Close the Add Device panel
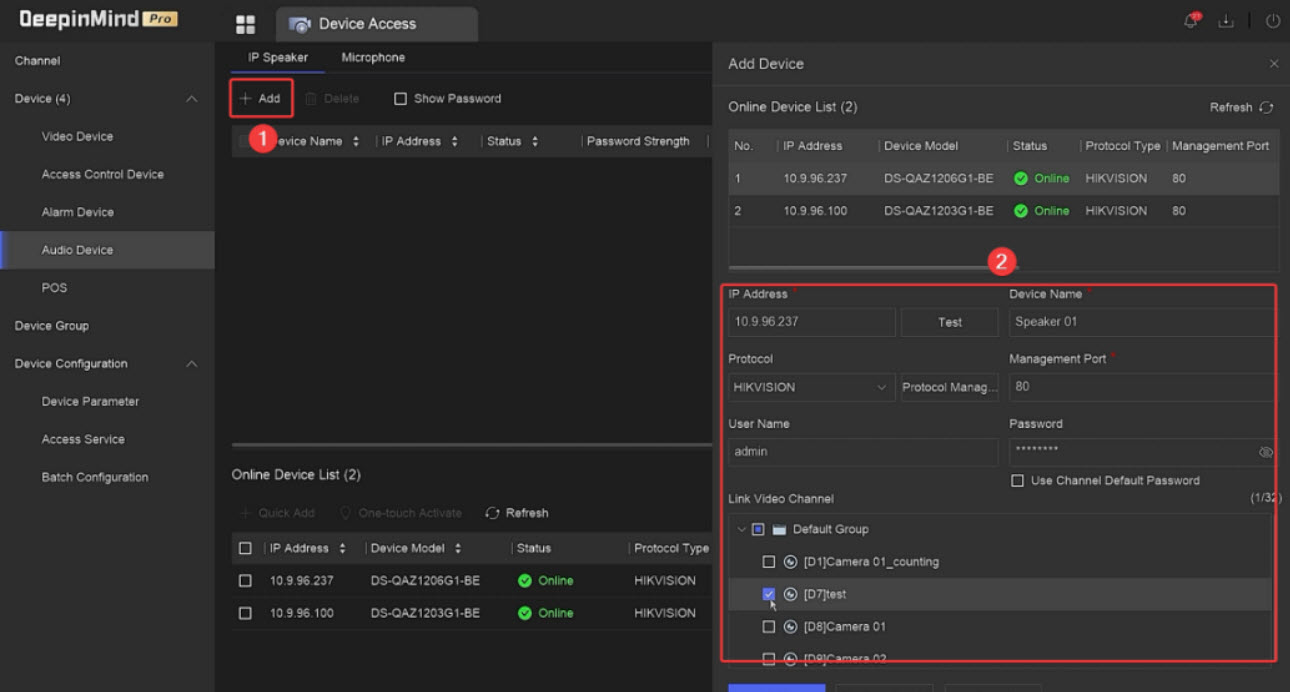Viewport: 1290px width, 692px height. tap(1273, 64)
